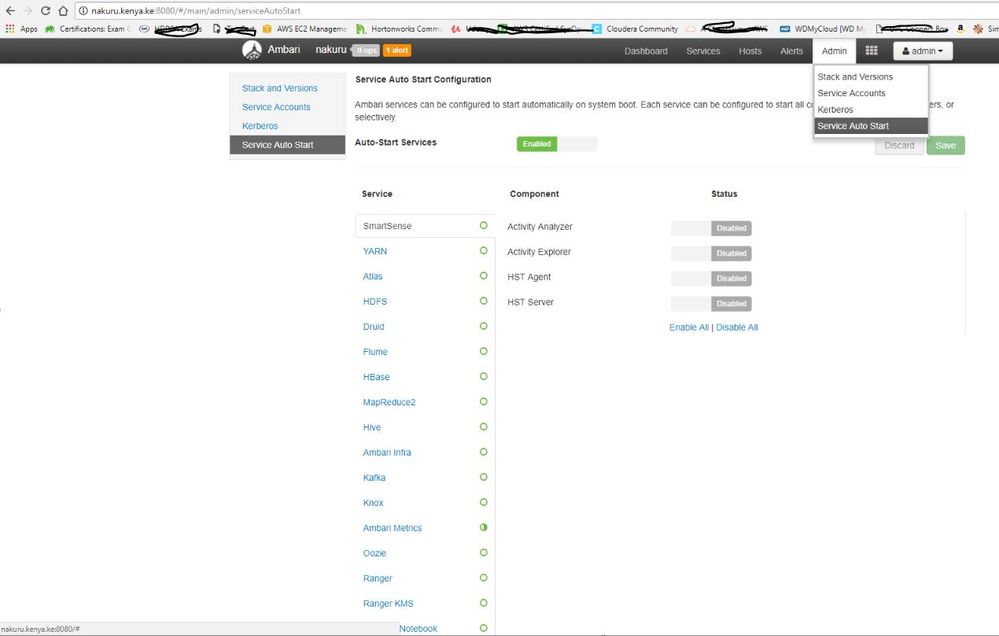Screen dimensions: 999x636
Task: Select Atlas in service list
Action: (373, 276)
